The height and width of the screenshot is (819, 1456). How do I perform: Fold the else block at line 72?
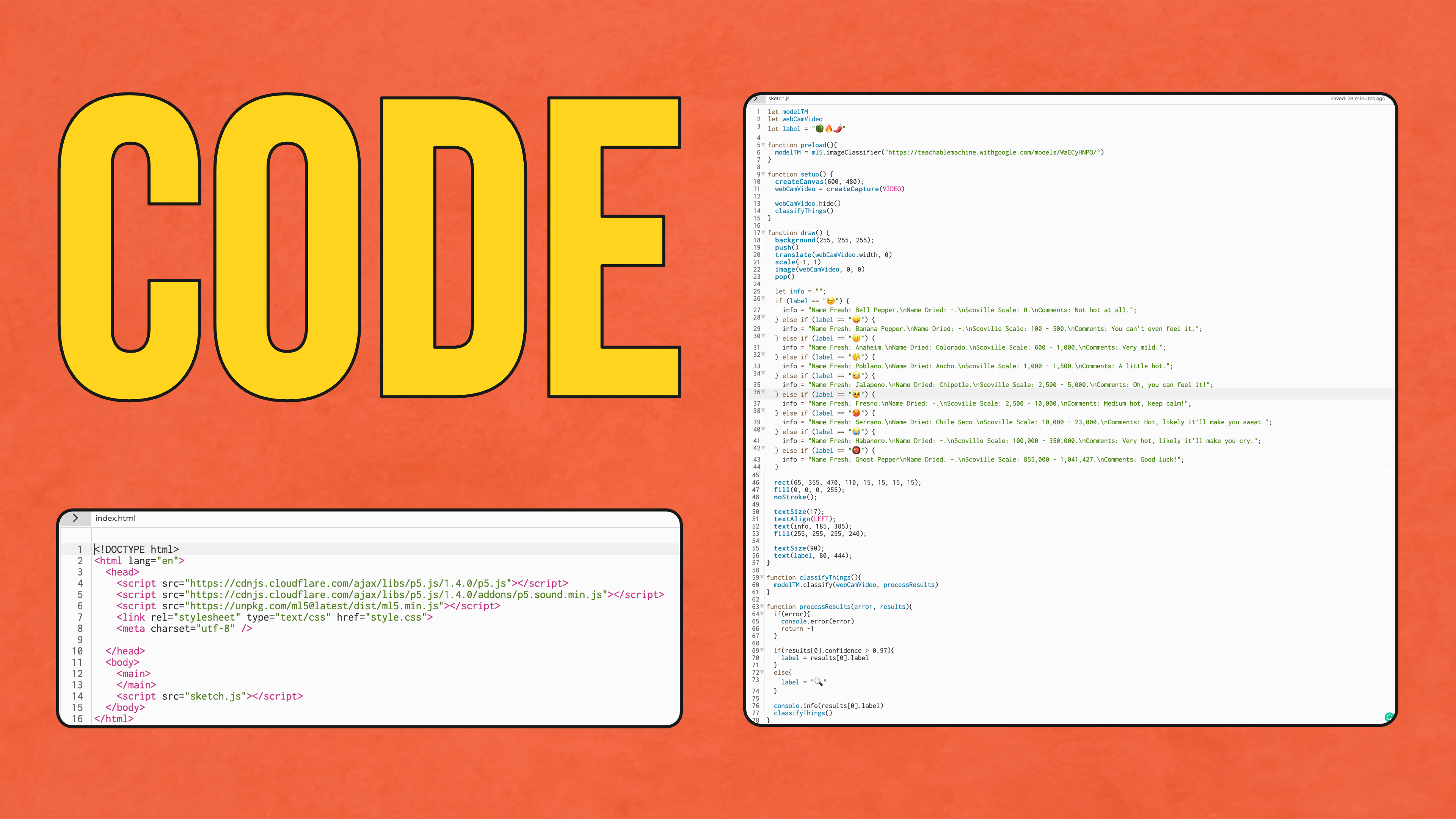(x=762, y=672)
